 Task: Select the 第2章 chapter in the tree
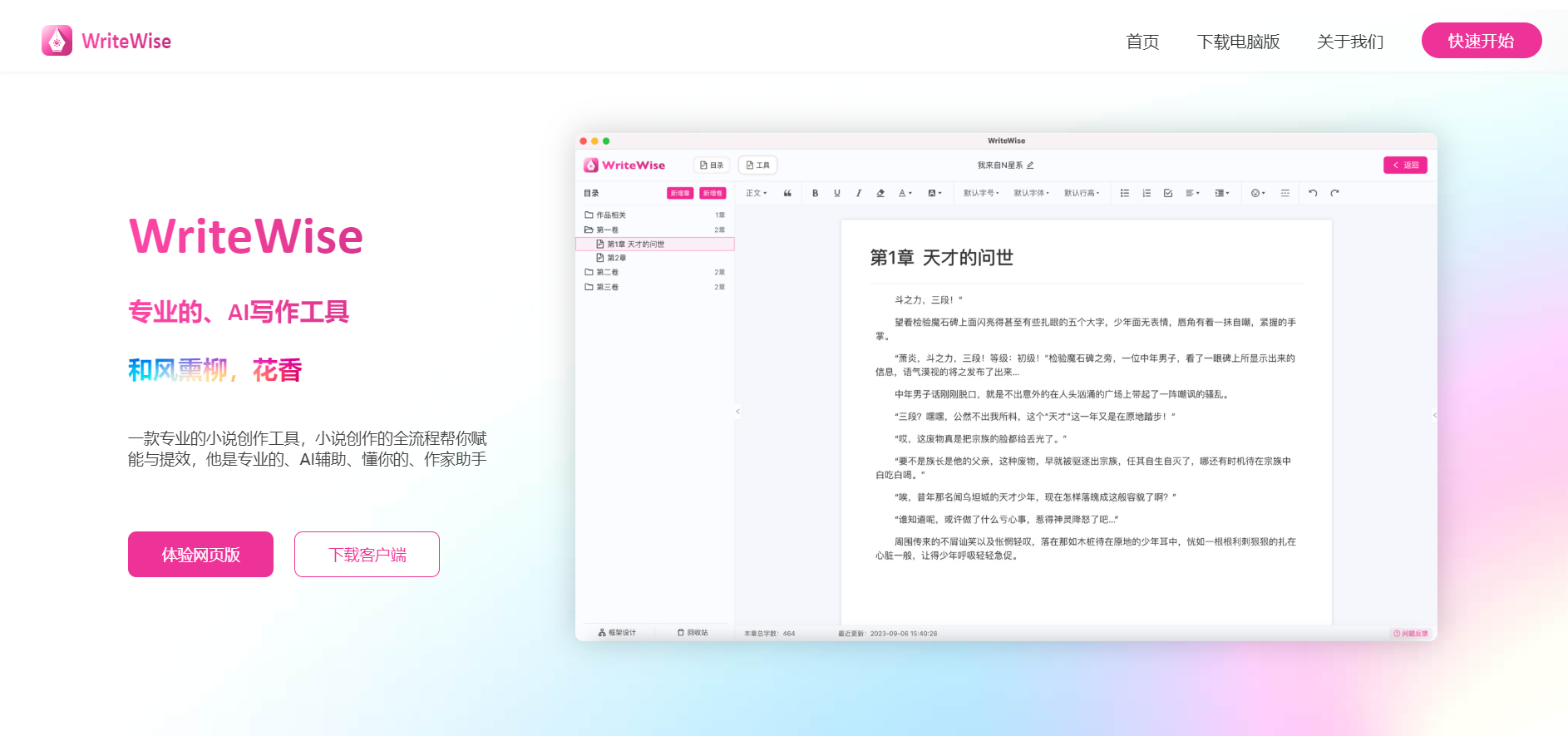tap(654, 258)
